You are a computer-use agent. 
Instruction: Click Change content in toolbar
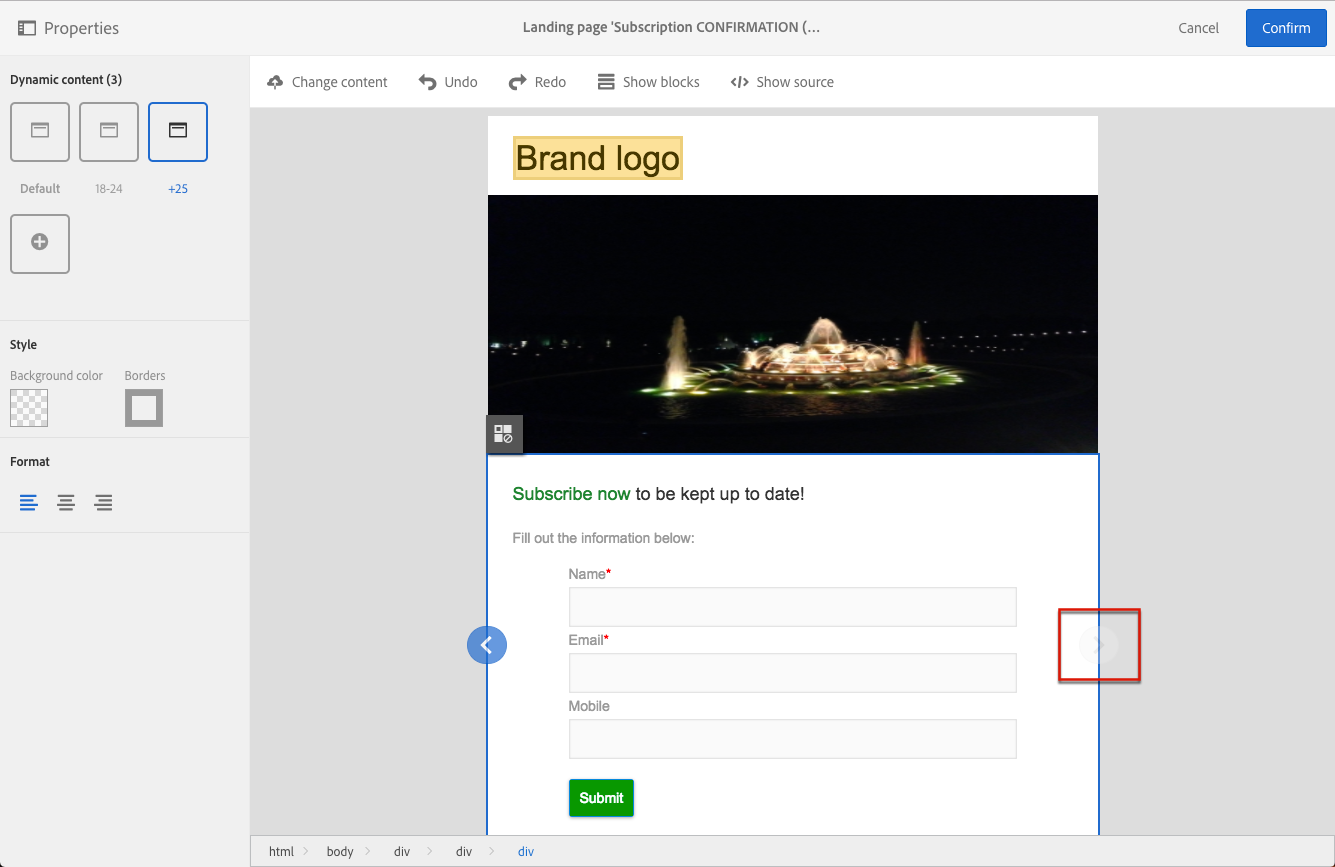tap(327, 82)
